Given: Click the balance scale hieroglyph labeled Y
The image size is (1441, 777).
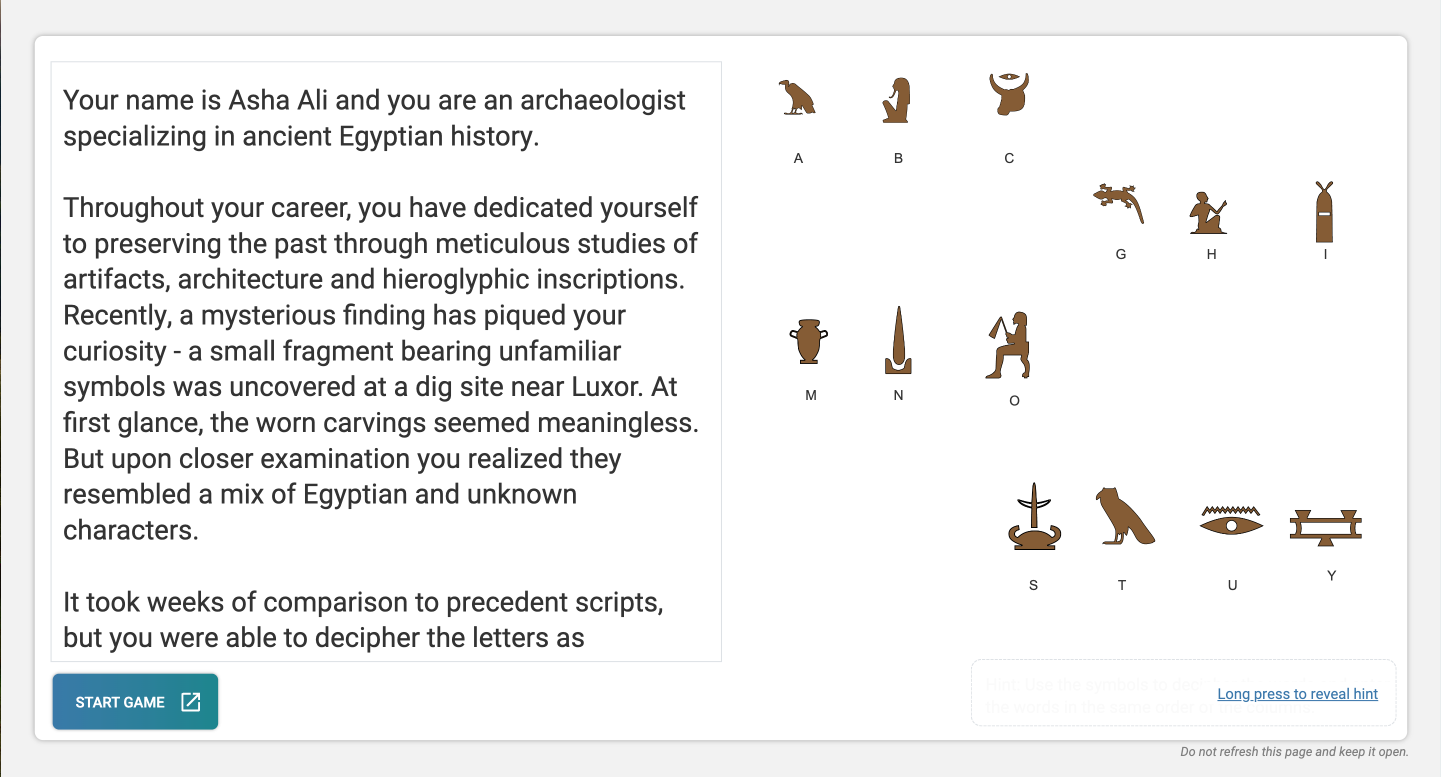Looking at the screenshot, I should click(x=1326, y=526).
